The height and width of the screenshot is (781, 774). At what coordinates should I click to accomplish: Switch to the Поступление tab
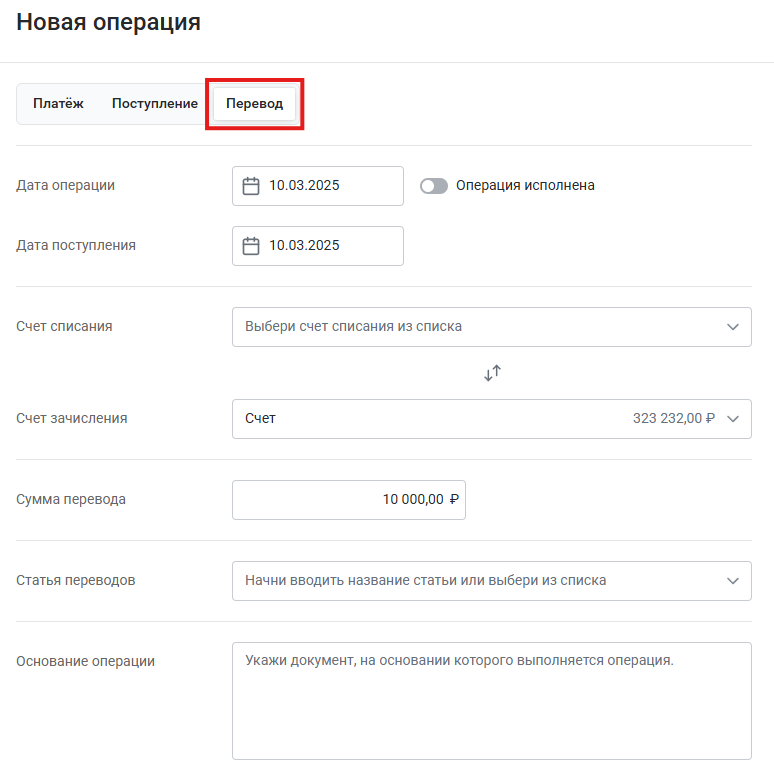pos(154,104)
